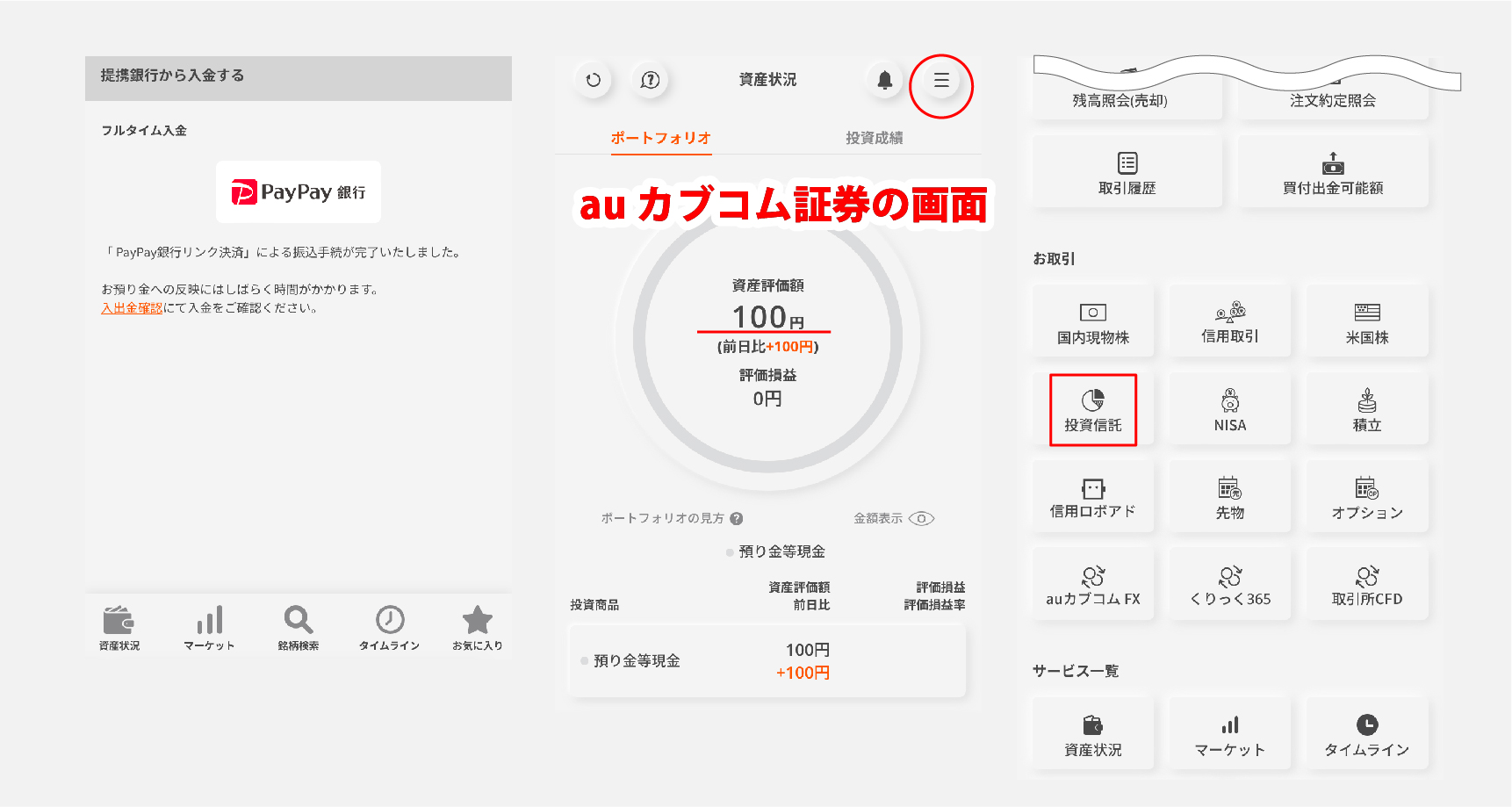Switch to the 投資成績 tab

pos(874,138)
